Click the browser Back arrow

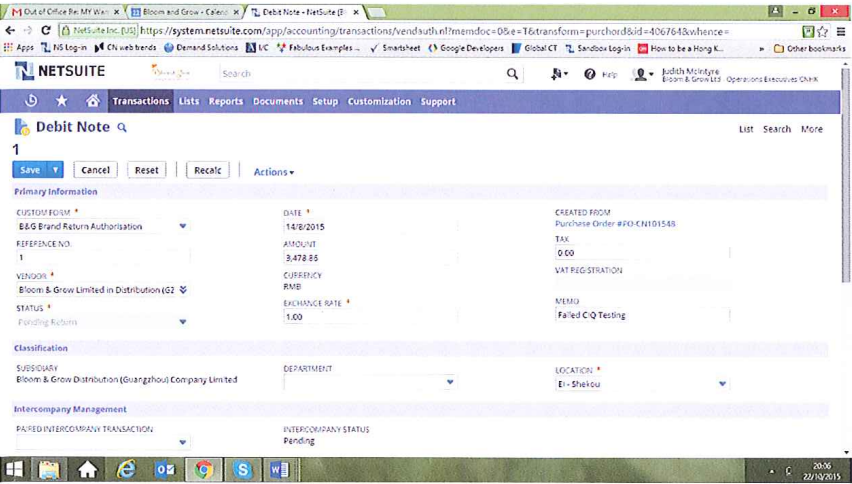pyautogui.click(x=10, y=31)
